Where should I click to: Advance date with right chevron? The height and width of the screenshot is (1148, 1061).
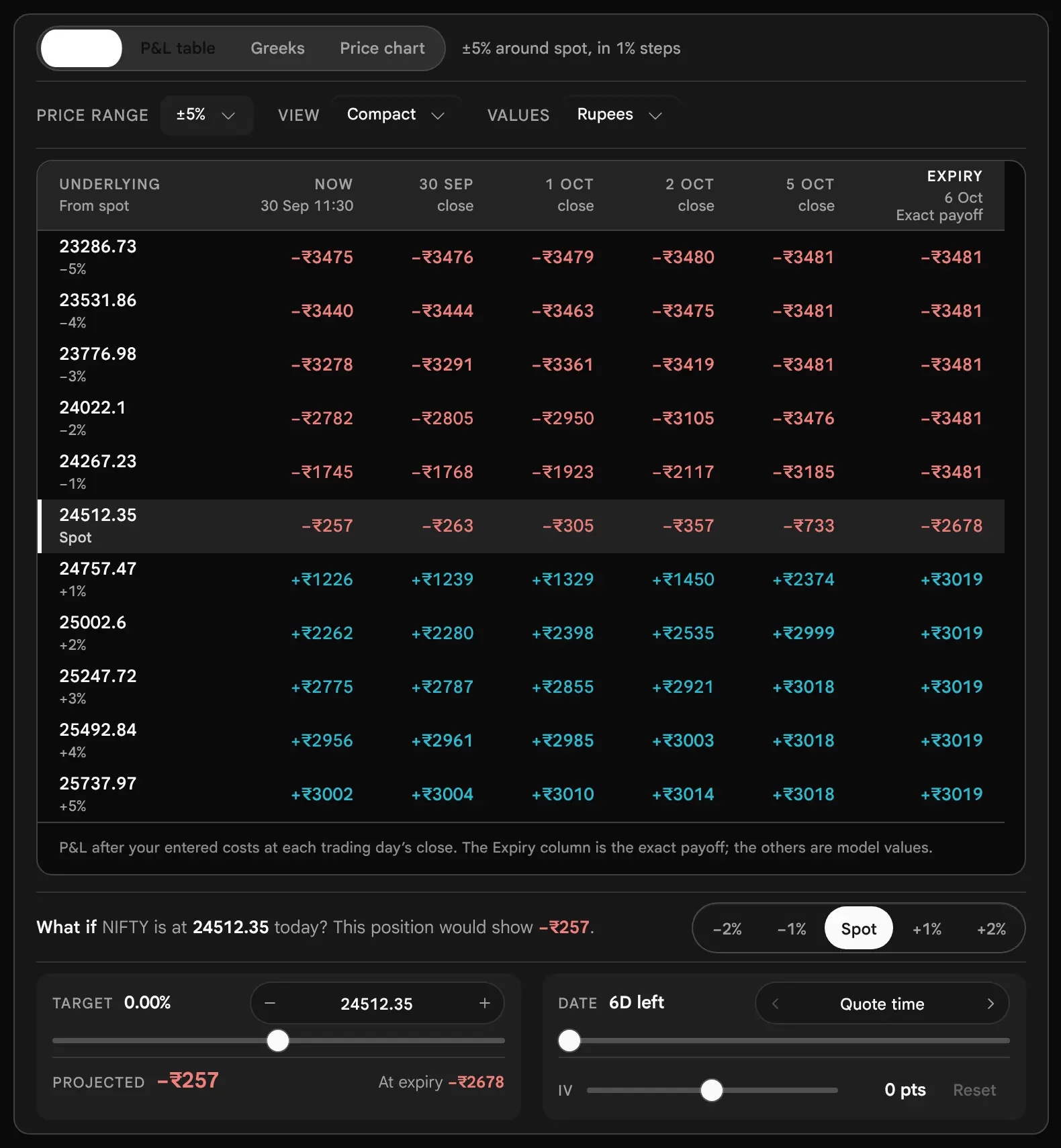pos(990,1003)
